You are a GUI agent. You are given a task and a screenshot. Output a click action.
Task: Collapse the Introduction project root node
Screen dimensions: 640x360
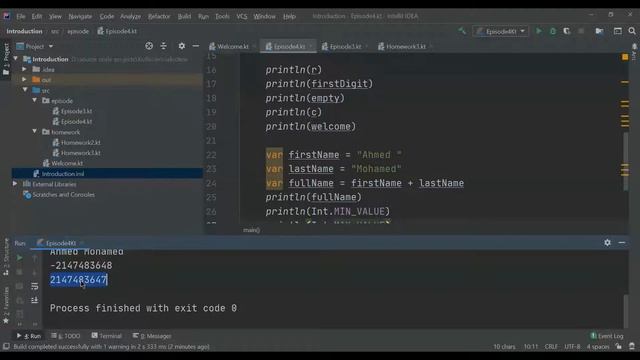pyautogui.click(x=16, y=59)
